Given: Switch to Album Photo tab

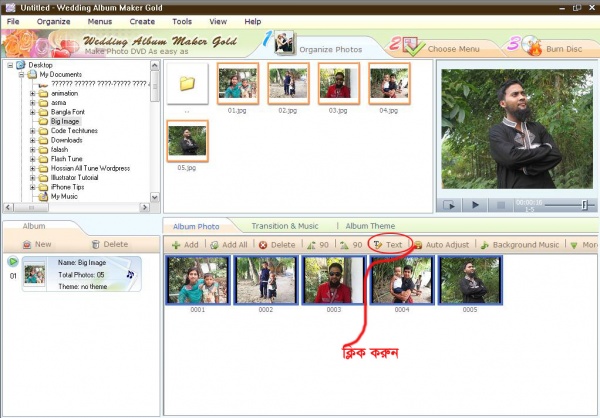Looking at the screenshot, I should click(x=196, y=226).
